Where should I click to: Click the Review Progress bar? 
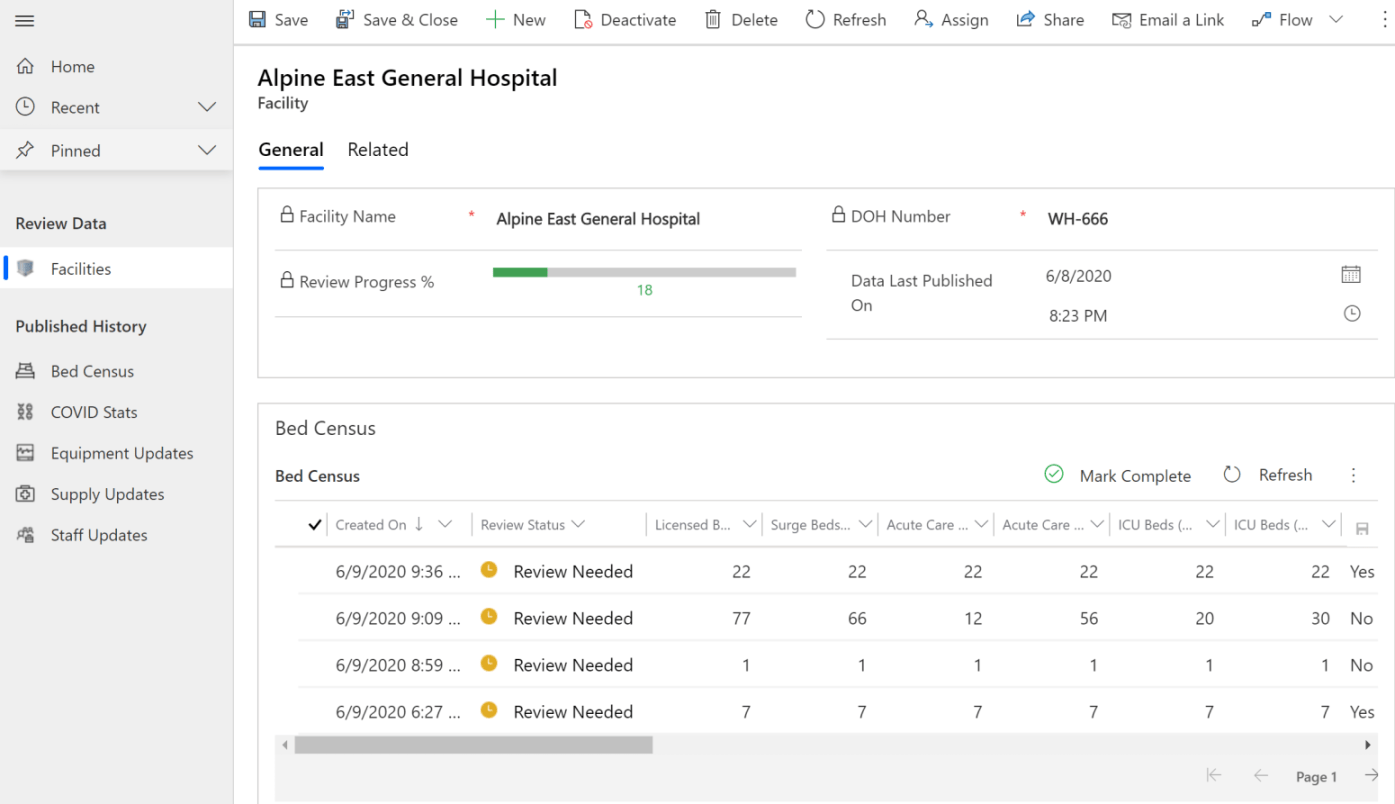pos(644,270)
